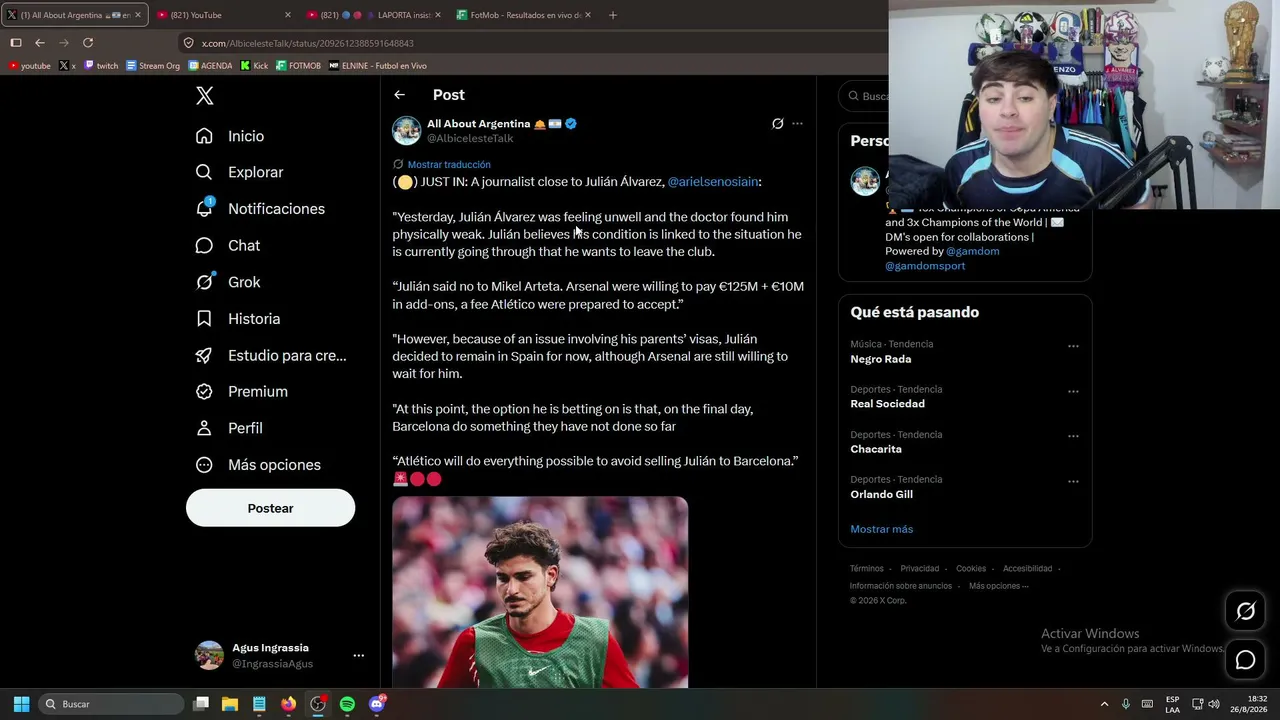
Task: Open more options for Chacarita trend
Action: (x=1073, y=436)
